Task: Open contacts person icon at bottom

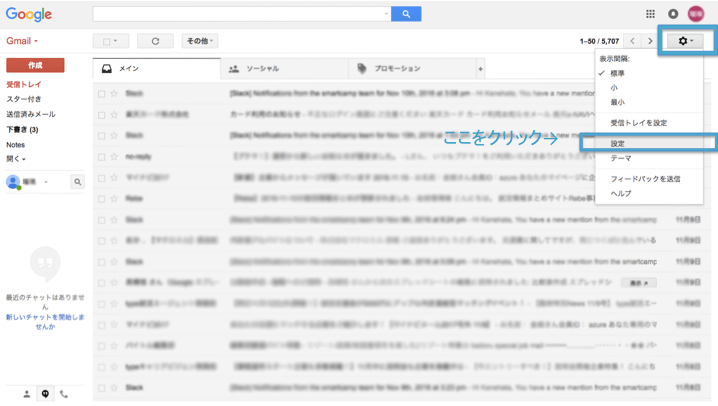Action: click(27, 394)
